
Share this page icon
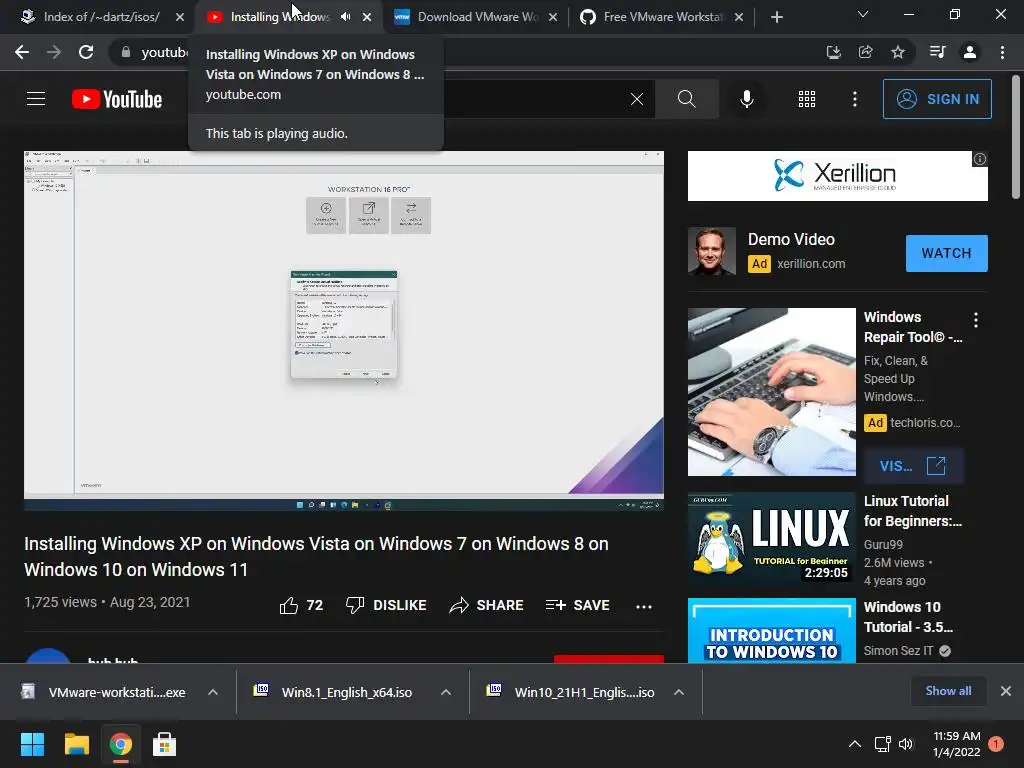(865, 52)
